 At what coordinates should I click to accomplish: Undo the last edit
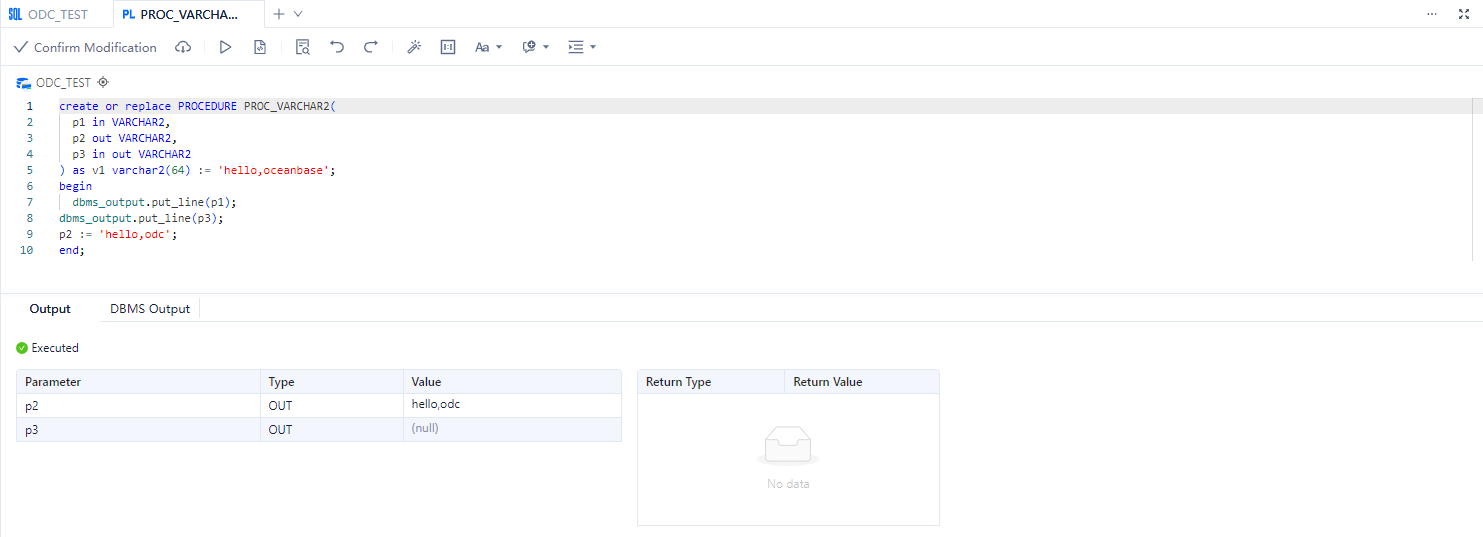[x=337, y=47]
